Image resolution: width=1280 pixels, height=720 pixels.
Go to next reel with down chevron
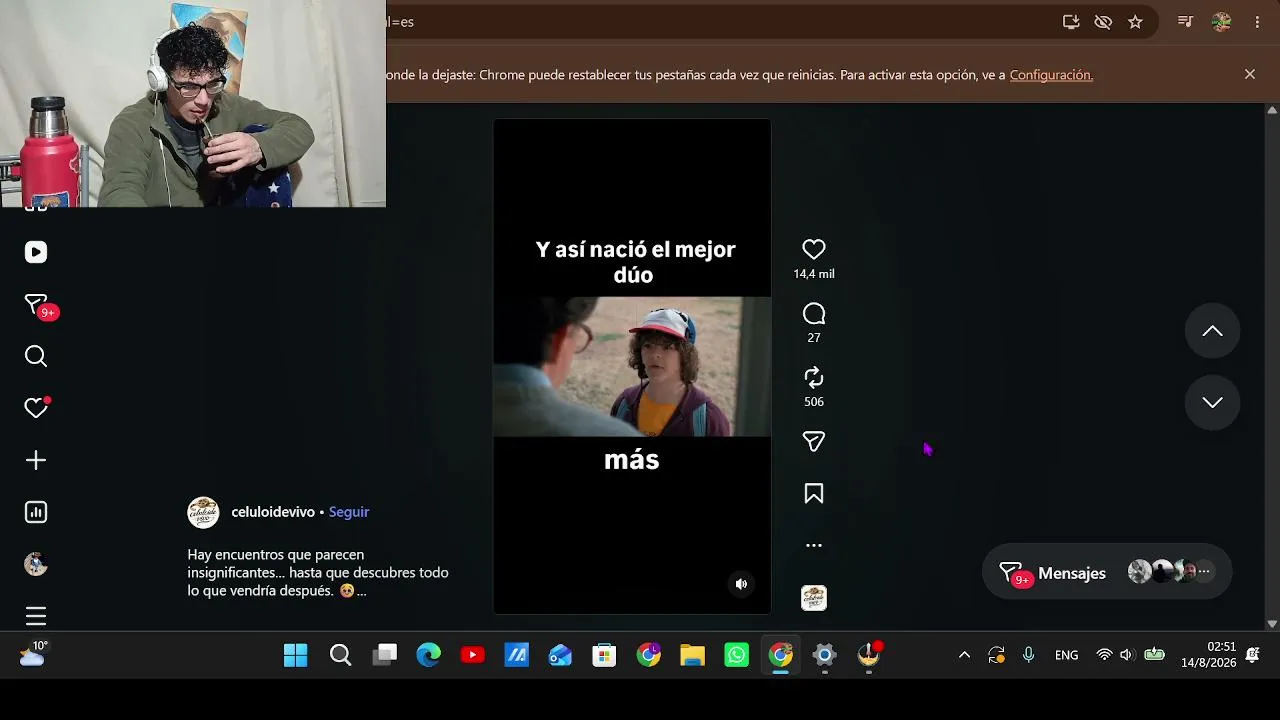tap(1212, 402)
